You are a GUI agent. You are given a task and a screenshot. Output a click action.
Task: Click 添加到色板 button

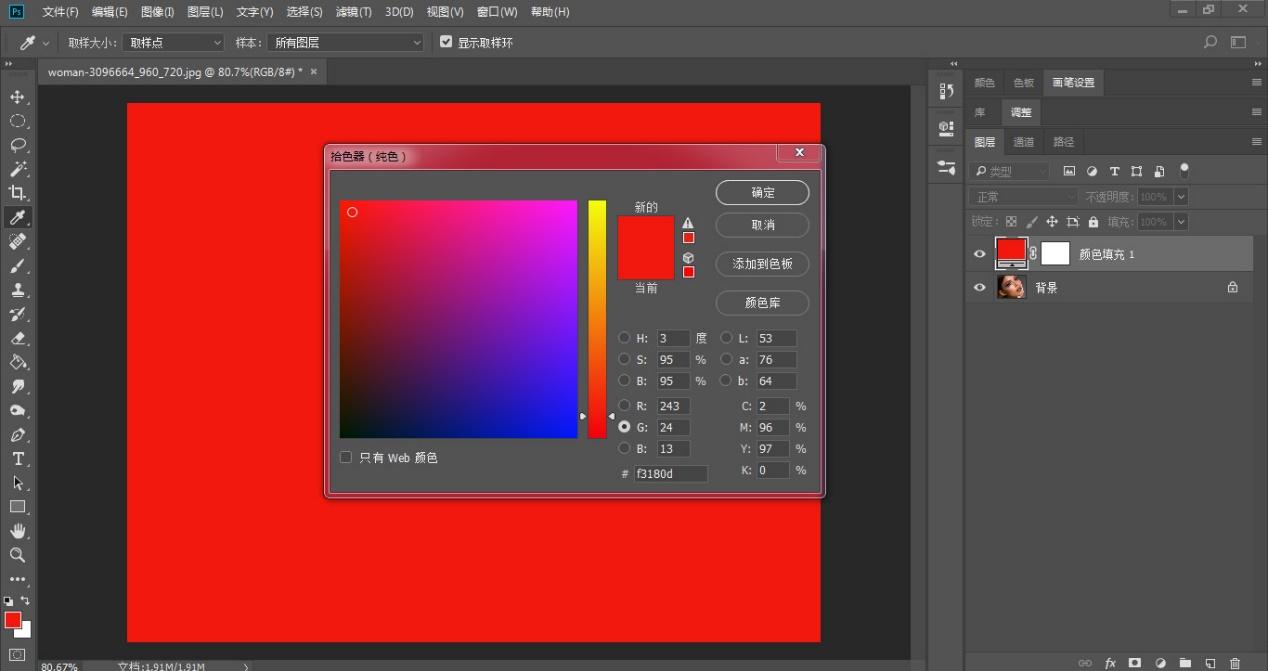[x=763, y=263]
